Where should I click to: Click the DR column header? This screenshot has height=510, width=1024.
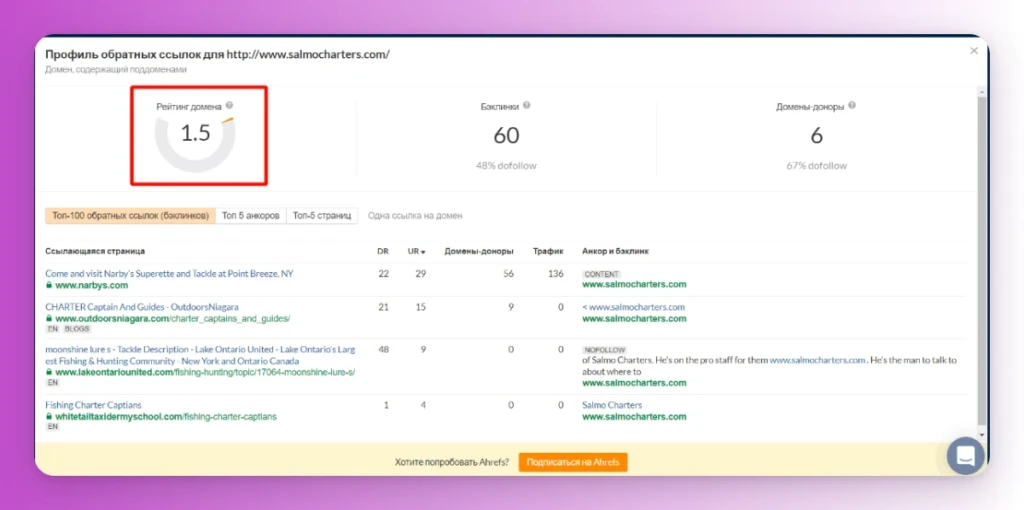[x=383, y=251]
